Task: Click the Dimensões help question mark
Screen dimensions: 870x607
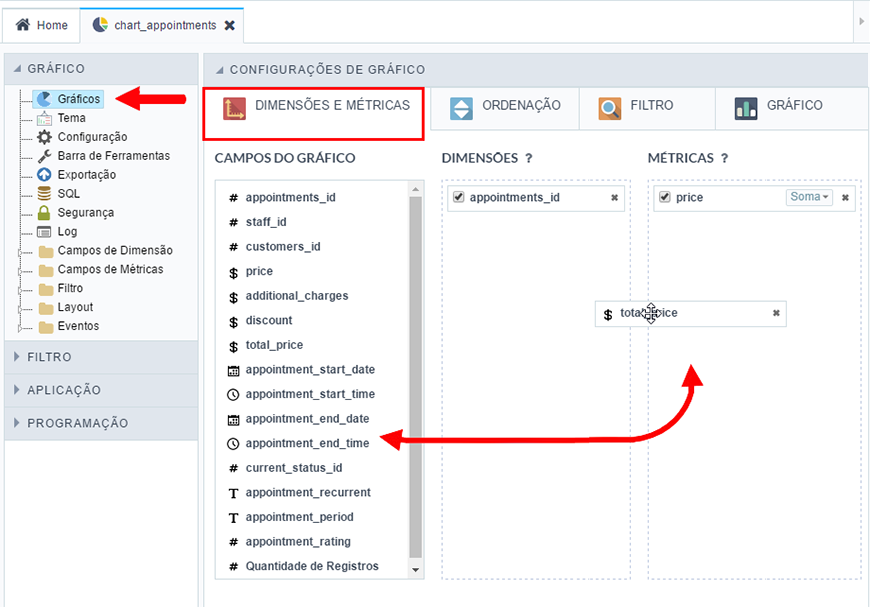Action: tap(529, 159)
